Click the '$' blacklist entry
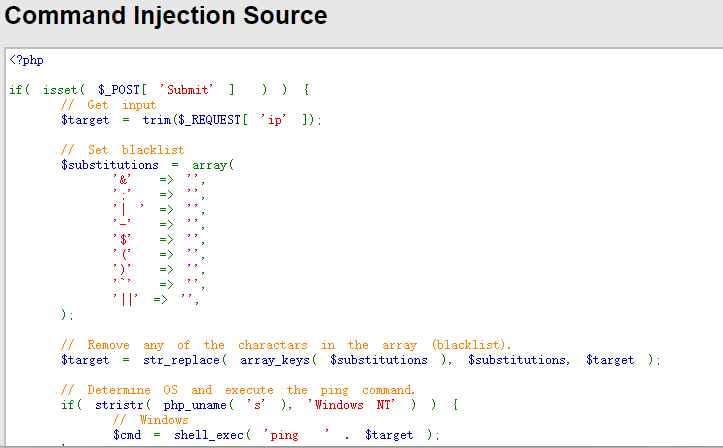The image size is (723, 448). coord(123,240)
